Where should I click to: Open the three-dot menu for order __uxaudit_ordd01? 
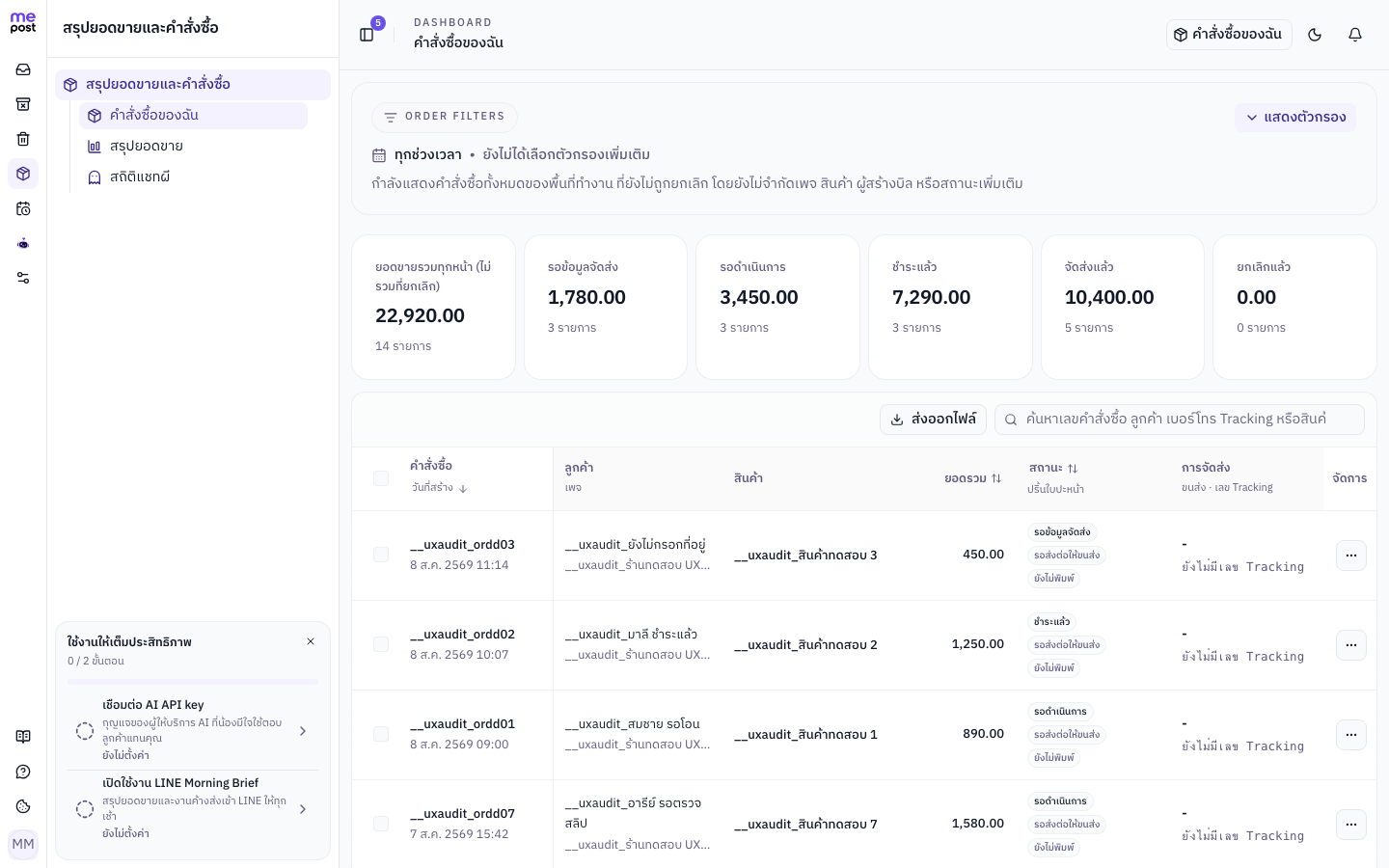pos(1351,735)
